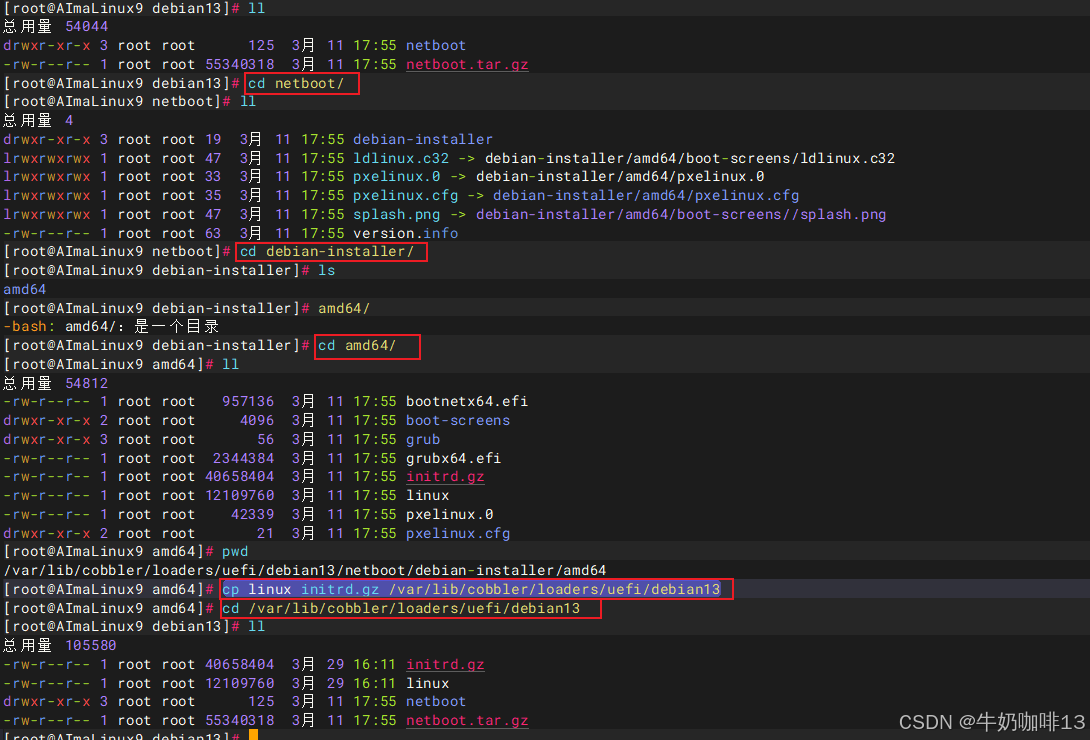Click the netboot directory in the final listing
Viewport: 1090px width, 740px height.
pos(436,702)
